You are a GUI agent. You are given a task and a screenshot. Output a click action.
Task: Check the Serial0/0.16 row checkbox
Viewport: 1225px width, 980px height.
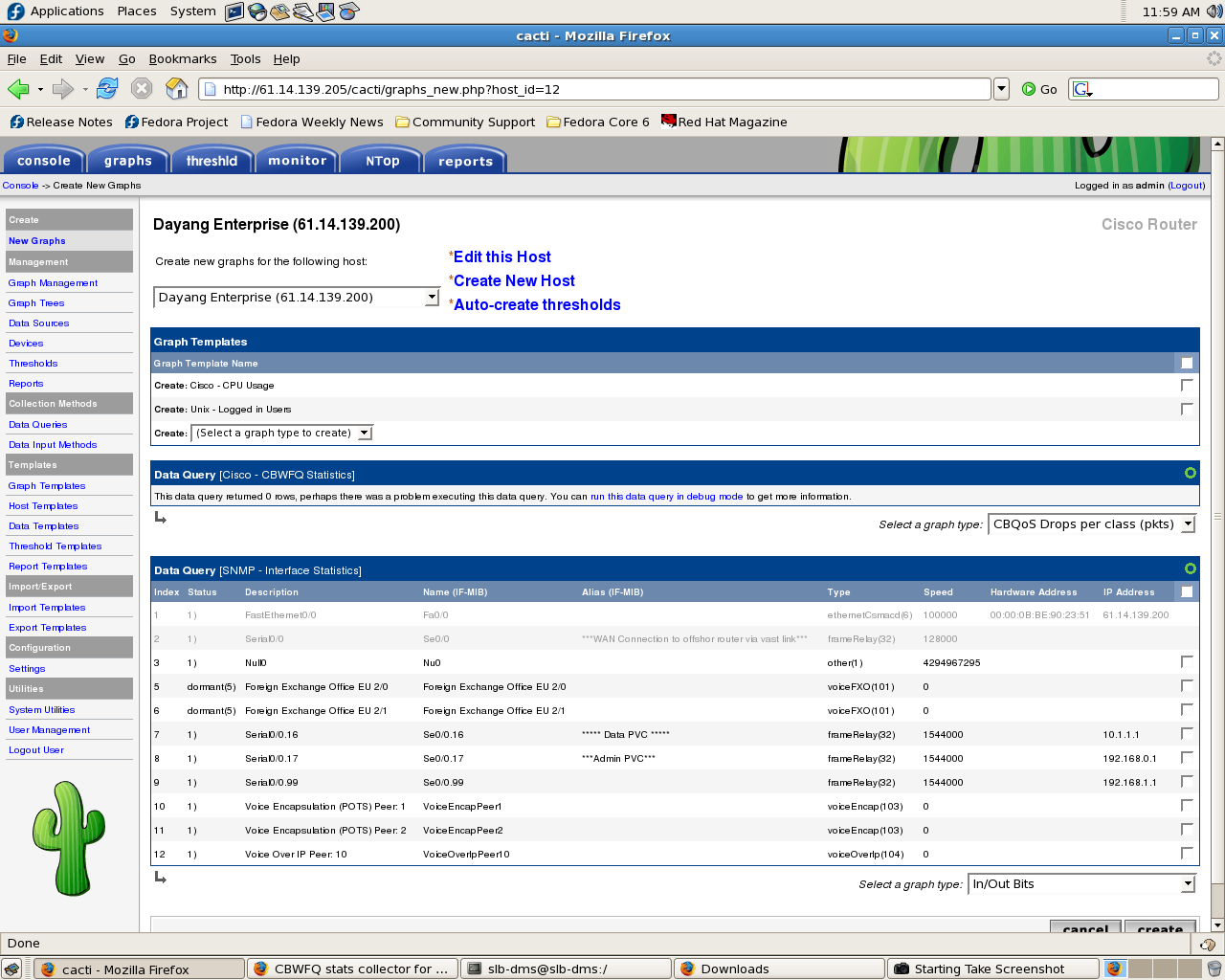(x=1187, y=733)
